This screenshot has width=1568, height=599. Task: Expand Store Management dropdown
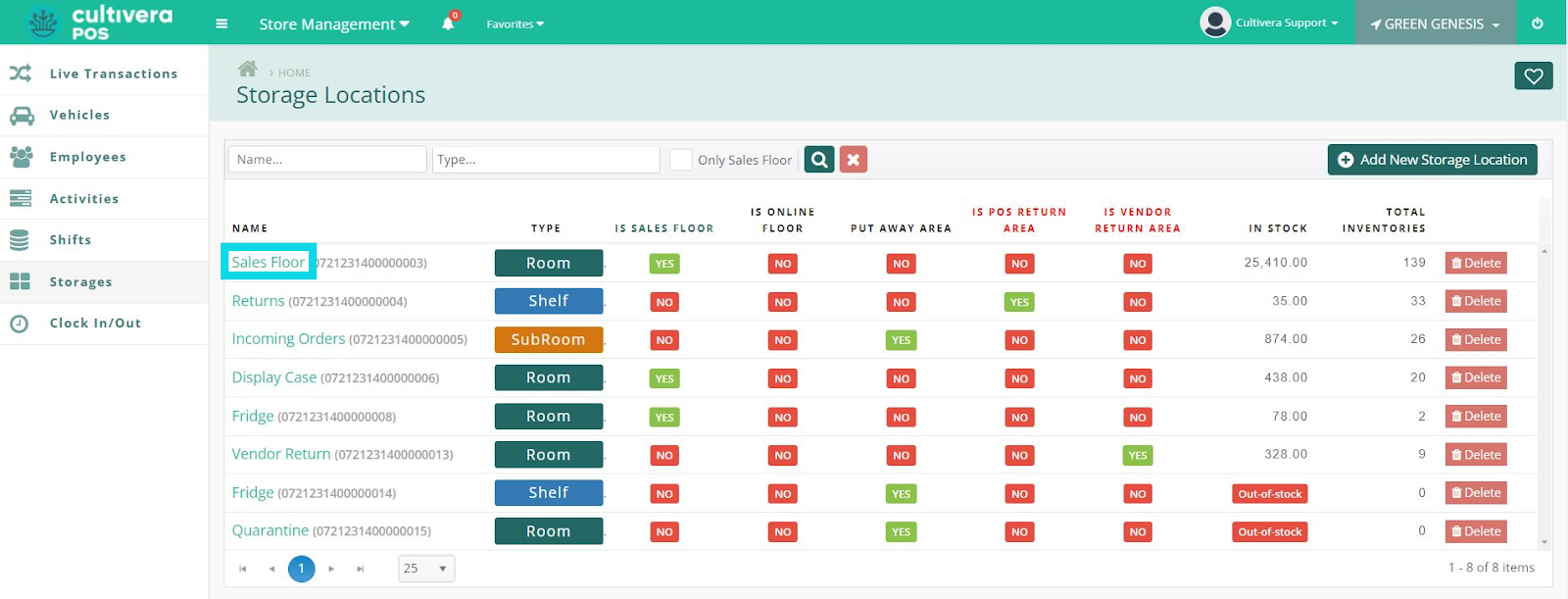coord(334,24)
